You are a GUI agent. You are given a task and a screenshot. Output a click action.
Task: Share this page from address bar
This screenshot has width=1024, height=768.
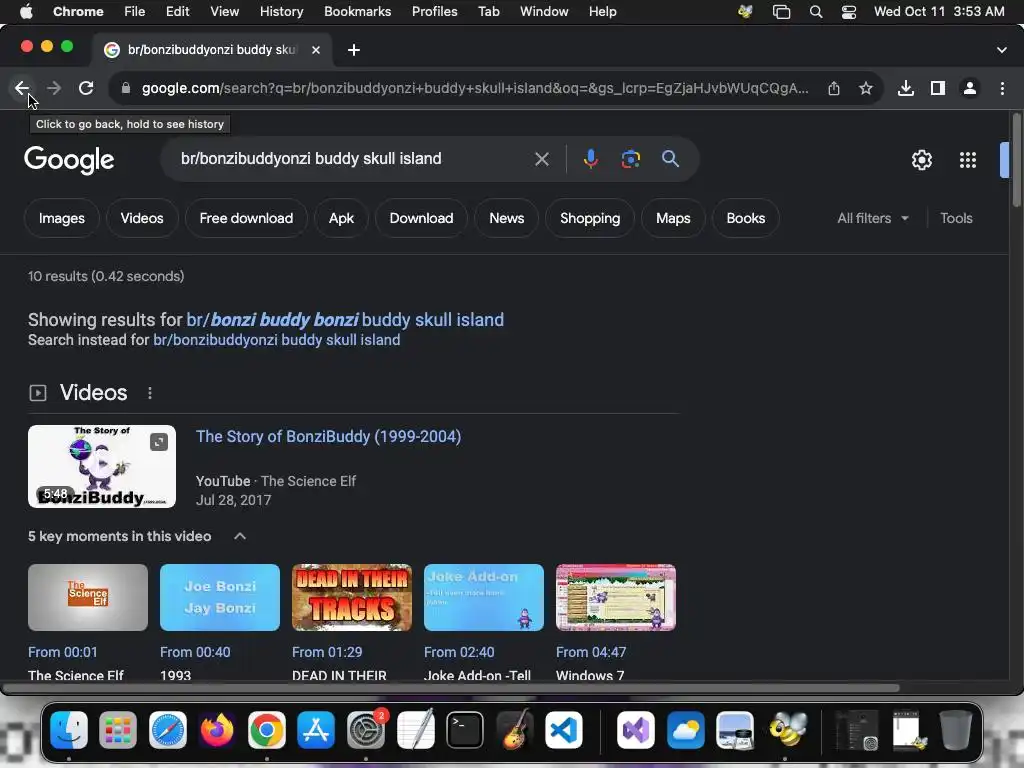[834, 88]
